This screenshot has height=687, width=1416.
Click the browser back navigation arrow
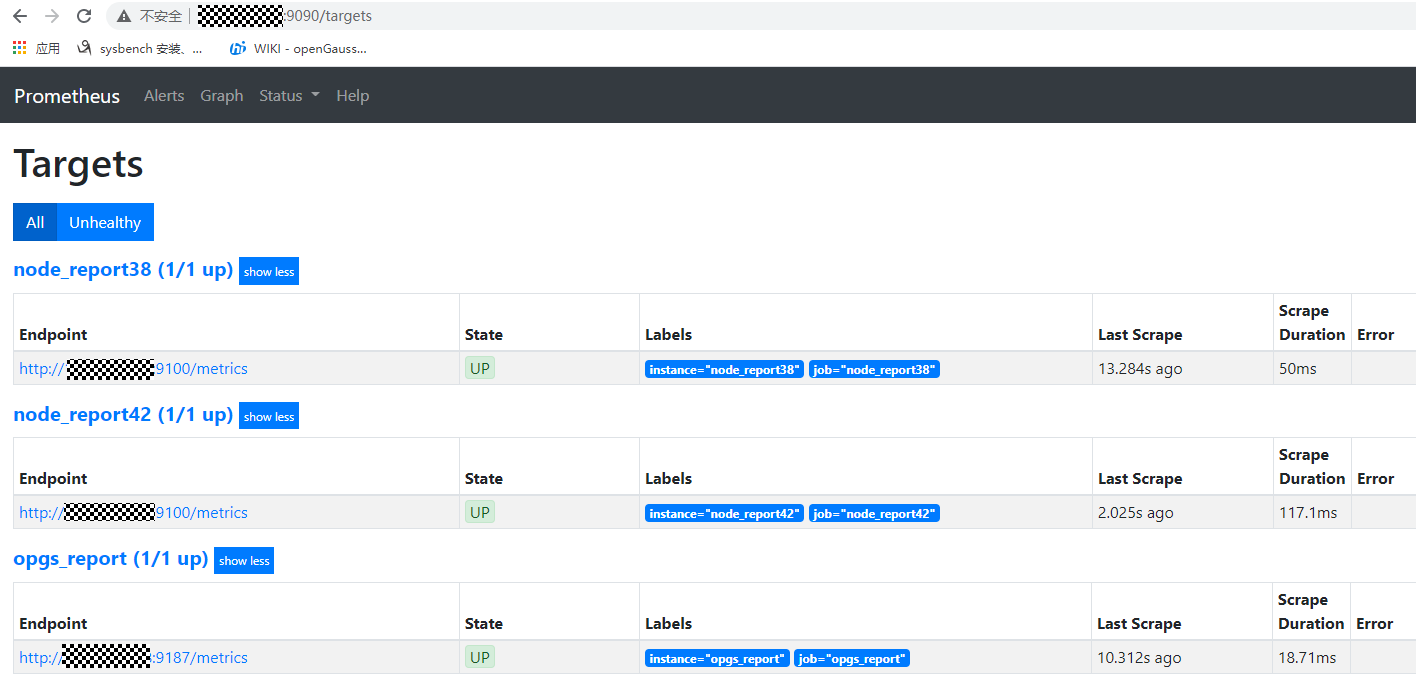(x=20, y=16)
